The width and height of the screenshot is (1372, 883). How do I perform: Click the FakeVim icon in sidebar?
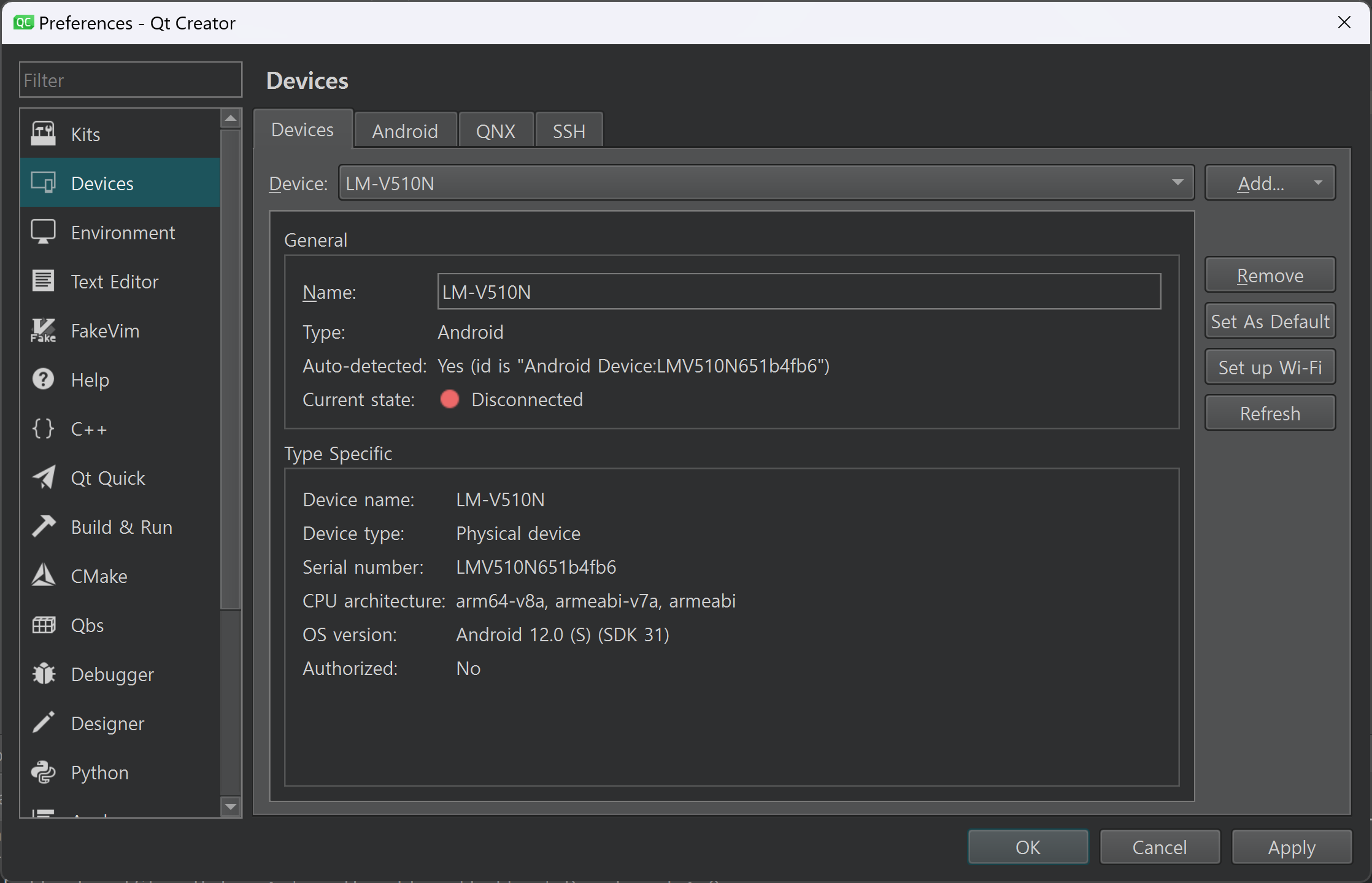[x=43, y=330]
